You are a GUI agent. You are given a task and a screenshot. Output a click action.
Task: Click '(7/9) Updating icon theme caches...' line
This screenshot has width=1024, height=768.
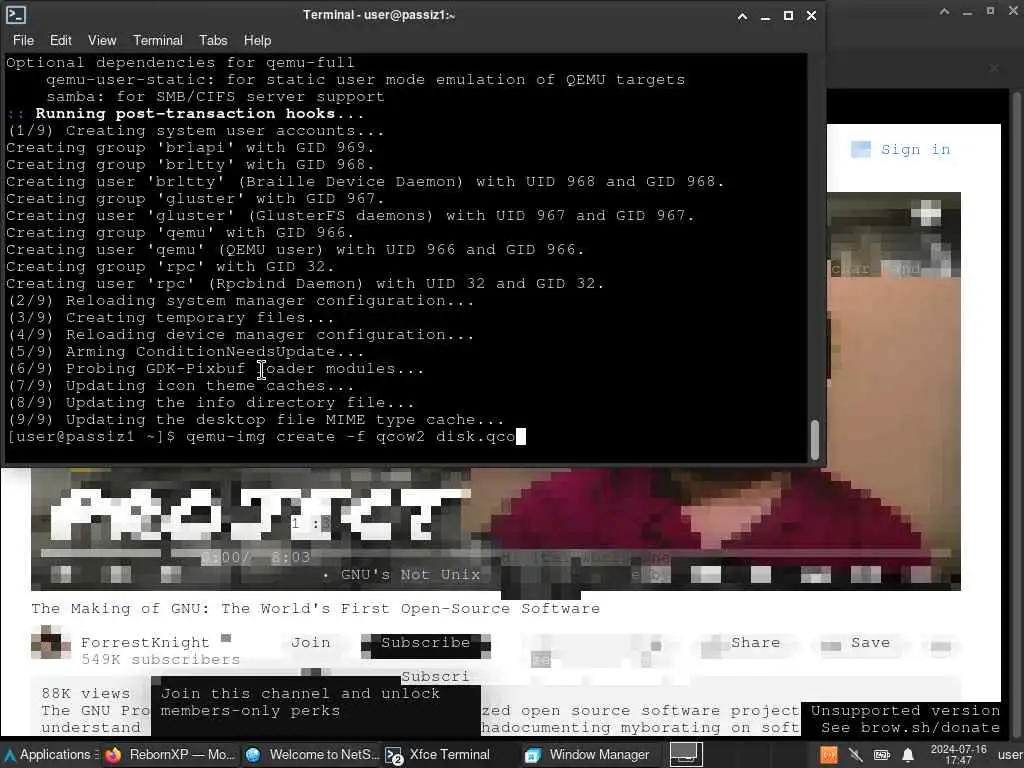click(180, 386)
